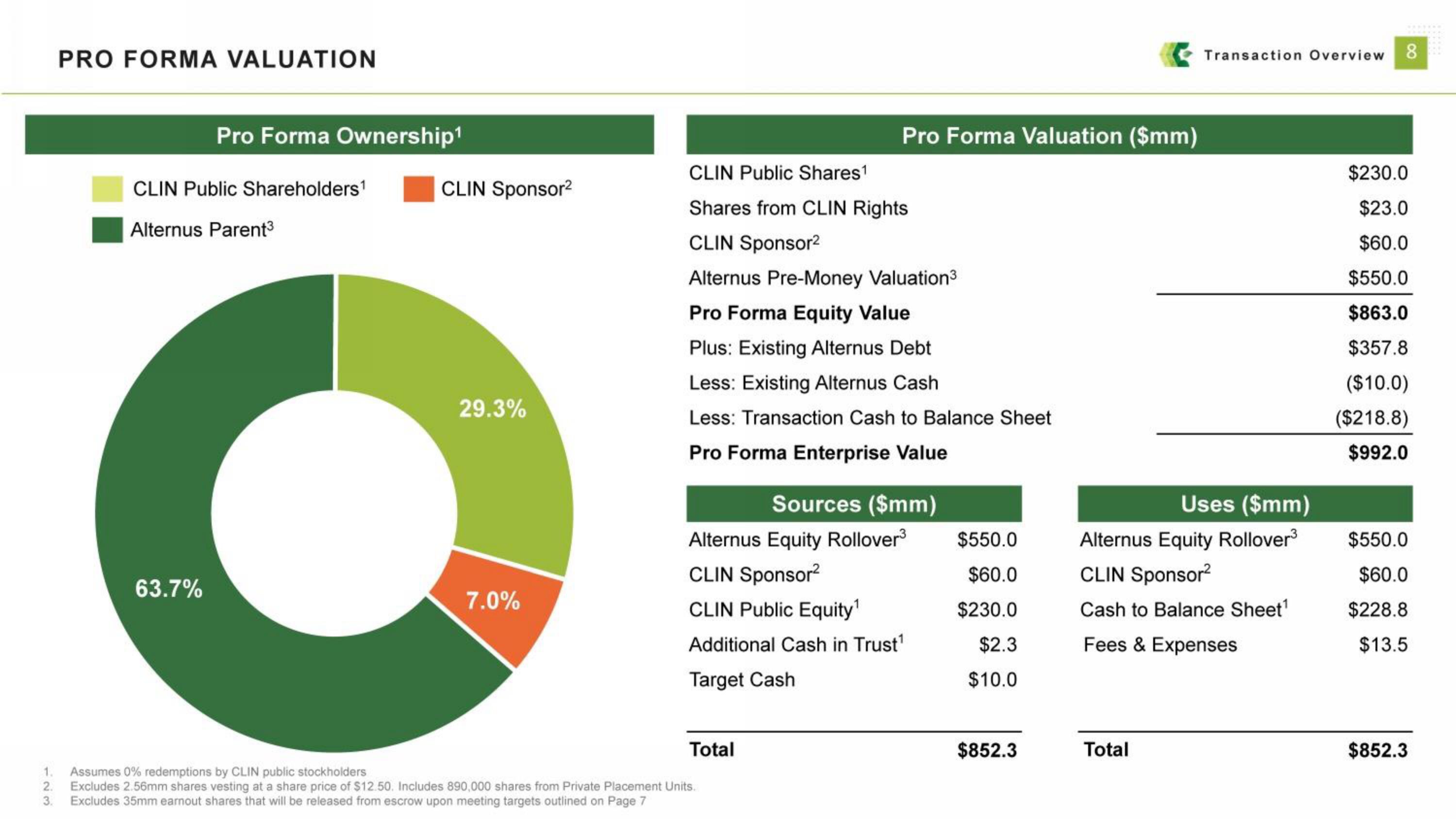The image size is (1456, 819).
Task: Click the Transaction Overview icon
Action: click(1170, 57)
